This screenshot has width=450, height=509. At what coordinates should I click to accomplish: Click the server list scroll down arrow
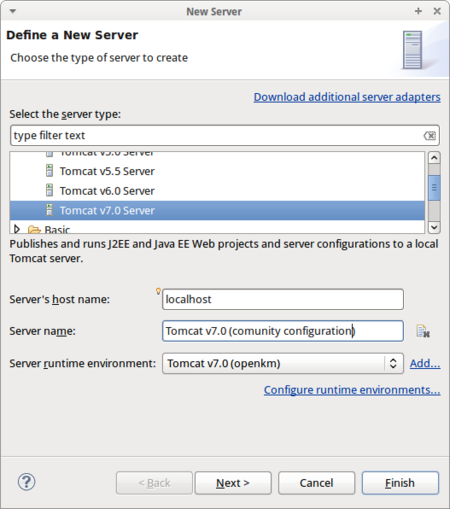tap(434, 227)
